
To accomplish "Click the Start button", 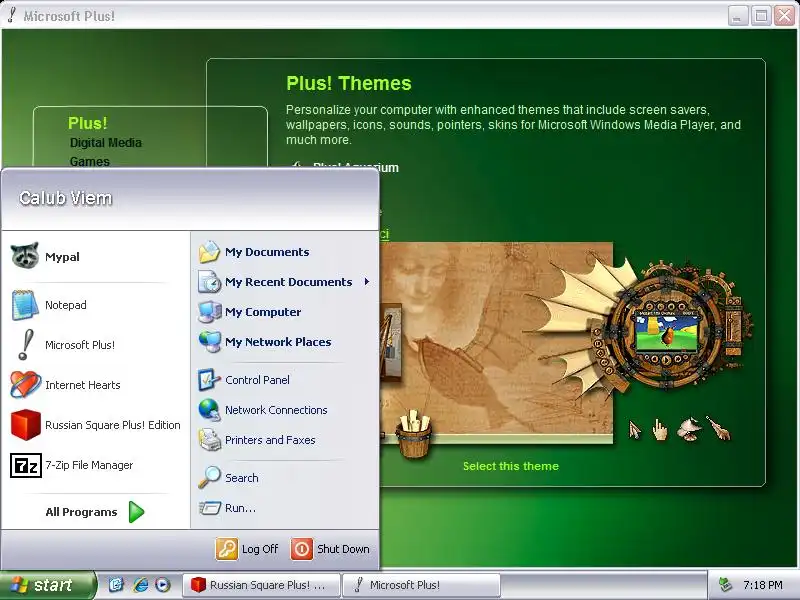I will pyautogui.click(x=47, y=585).
